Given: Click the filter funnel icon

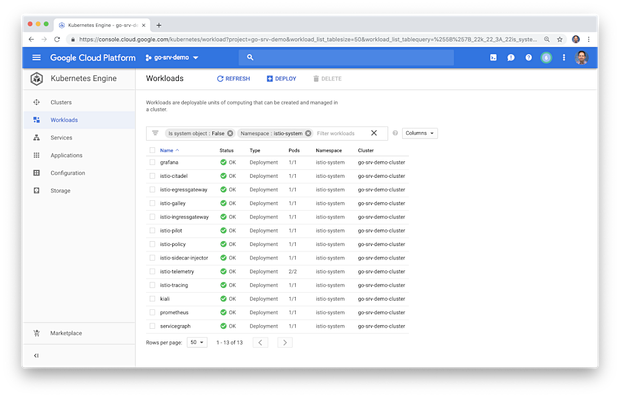Looking at the screenshot, I should pos(155,133).
